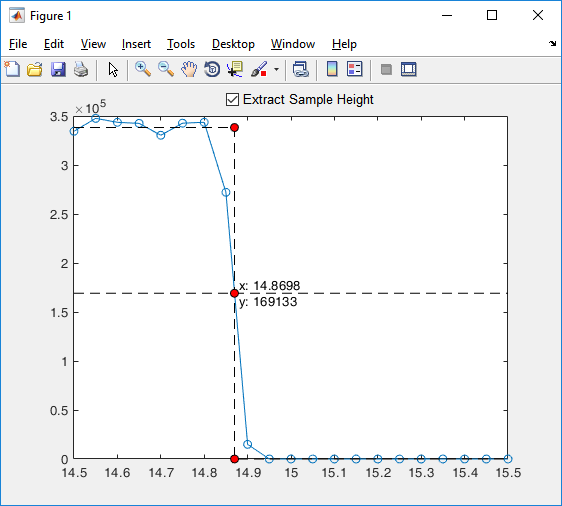Click the red marker at x: 14.8698
Image resolution: width=562 pixels, height=506 pixels.
[234, 293]
